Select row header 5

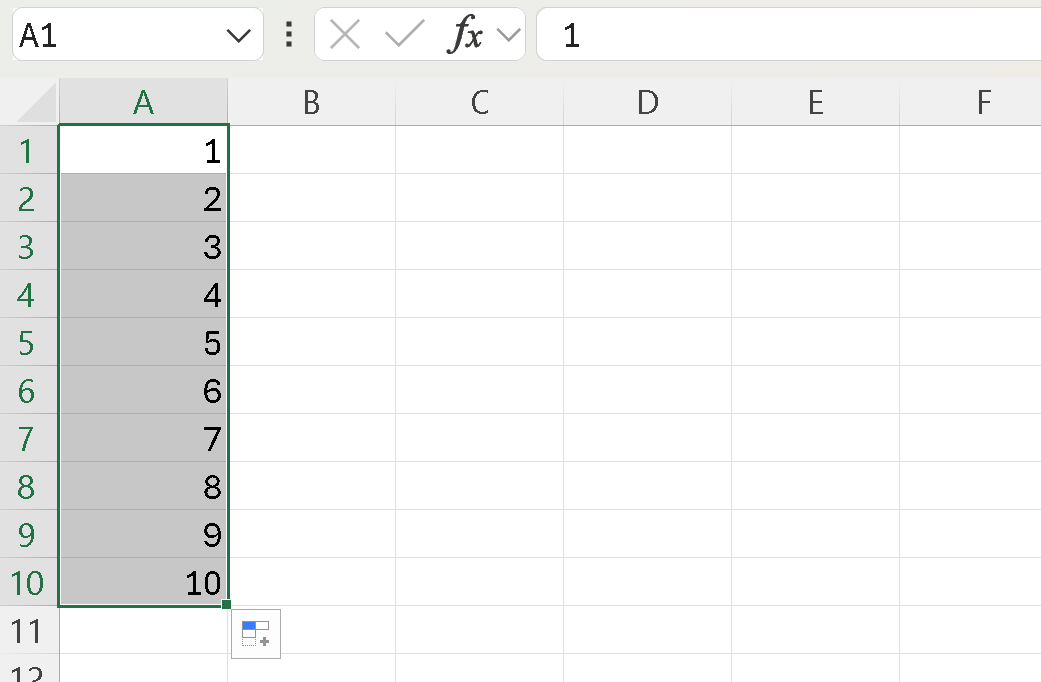29,343
